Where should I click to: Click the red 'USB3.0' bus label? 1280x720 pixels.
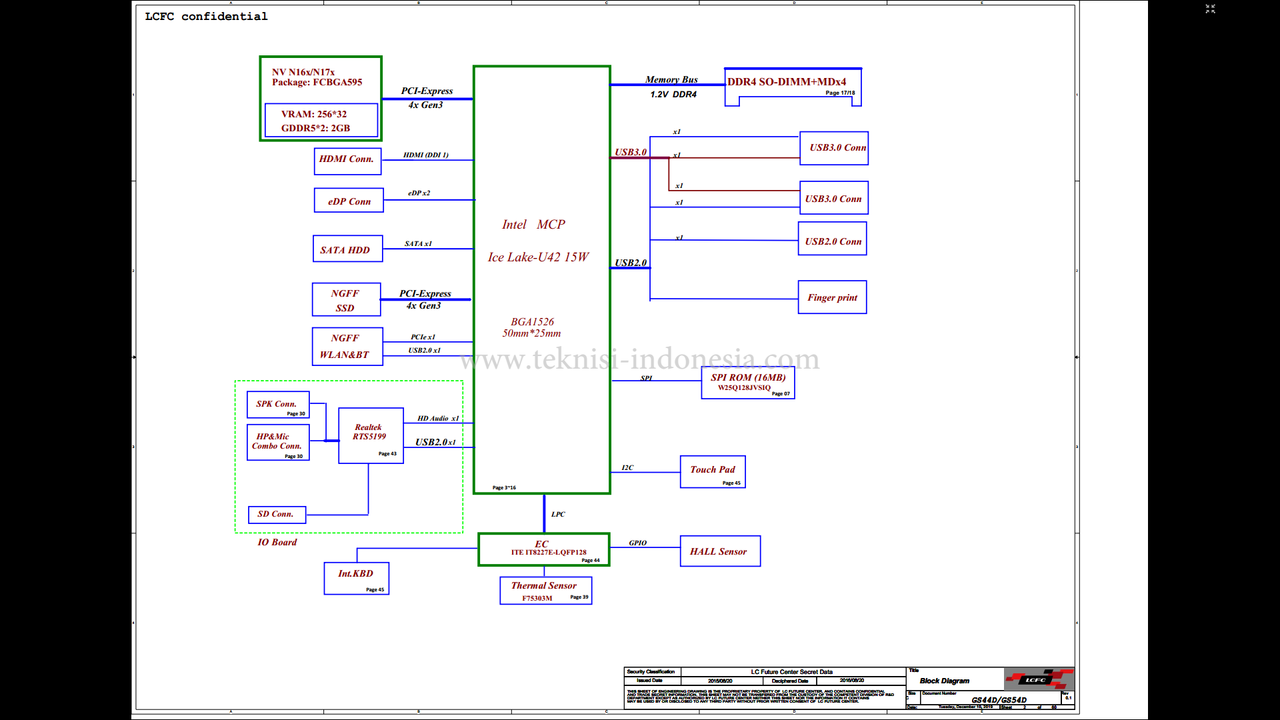tap(630, 152)
